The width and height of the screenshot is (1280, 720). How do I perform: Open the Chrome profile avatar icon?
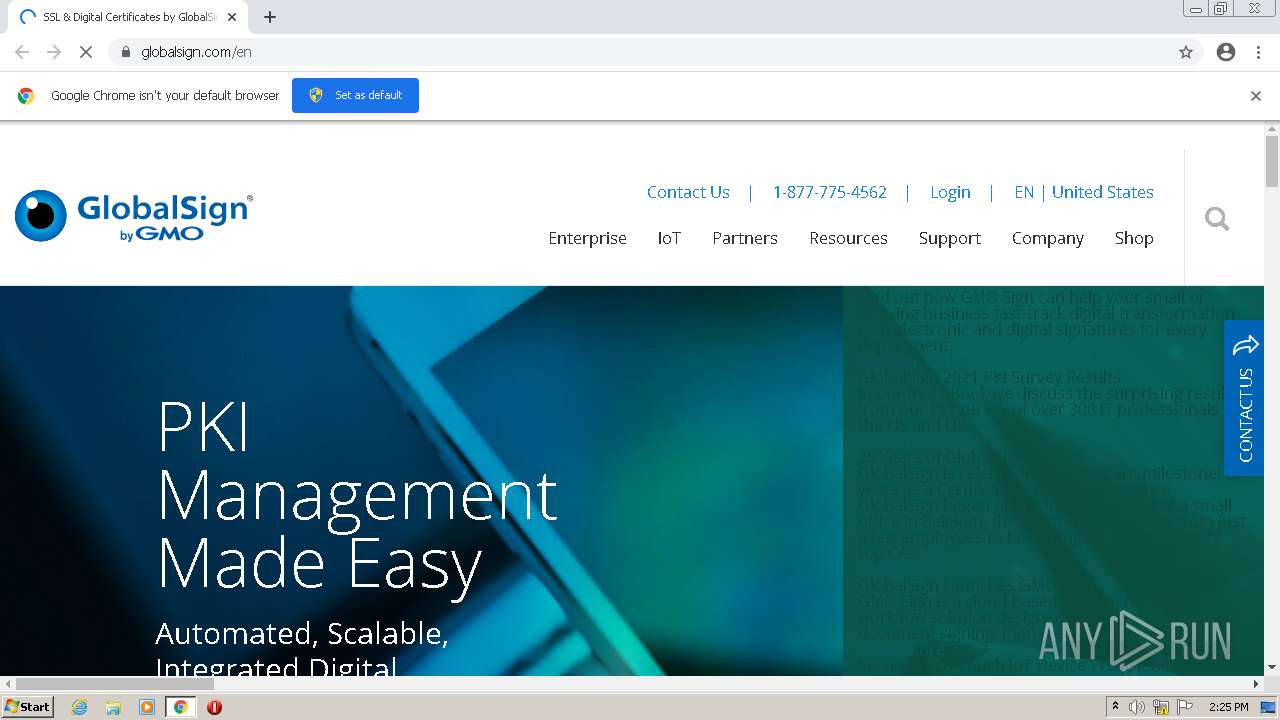(1226, 52)
